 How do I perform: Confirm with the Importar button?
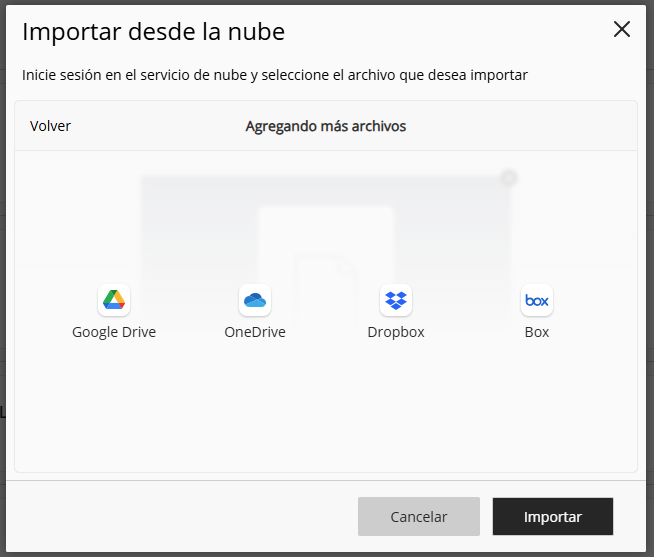tap(553, 517)
